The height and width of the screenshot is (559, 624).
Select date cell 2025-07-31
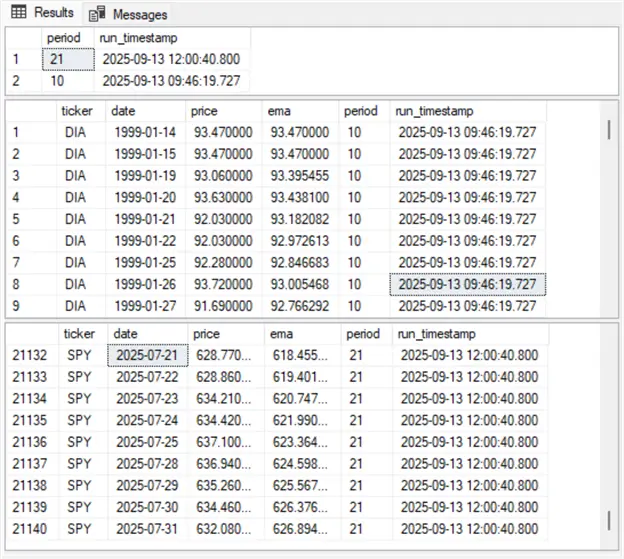148,529
